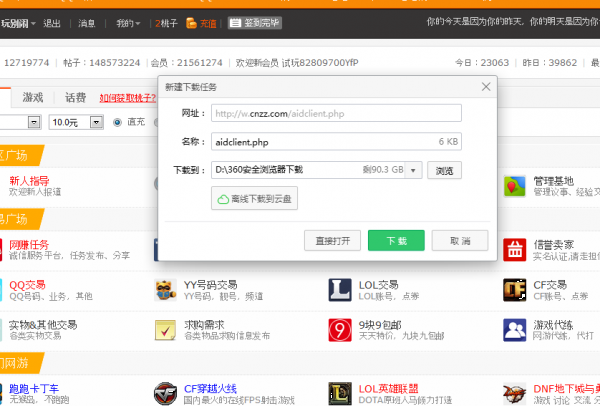Open the DNF地下城 forum link
This screenshot has width=600, height=406.
[566, 389]
